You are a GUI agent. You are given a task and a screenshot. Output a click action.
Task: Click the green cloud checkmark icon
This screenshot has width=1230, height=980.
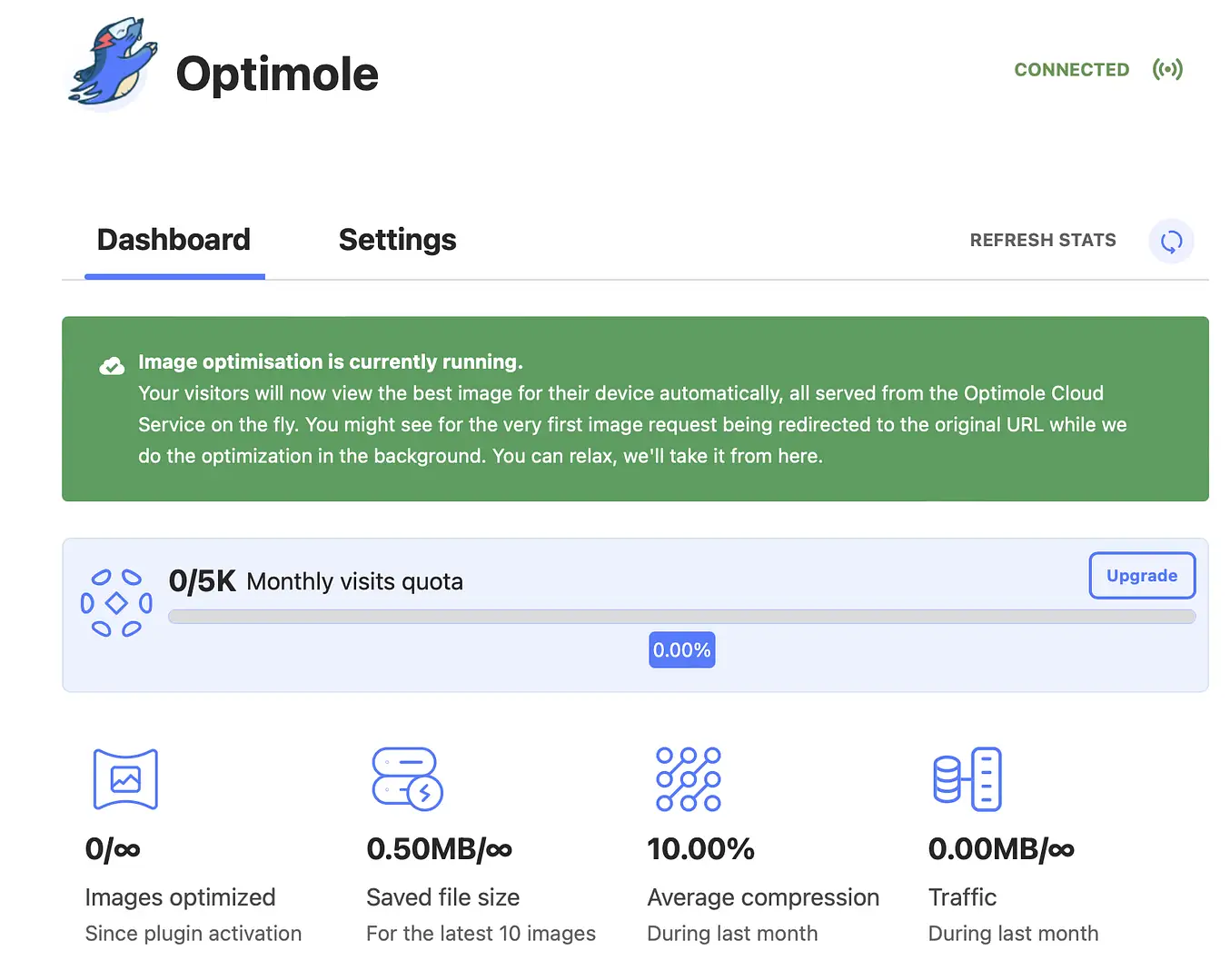pyautogui.click(x=111, y=364)
